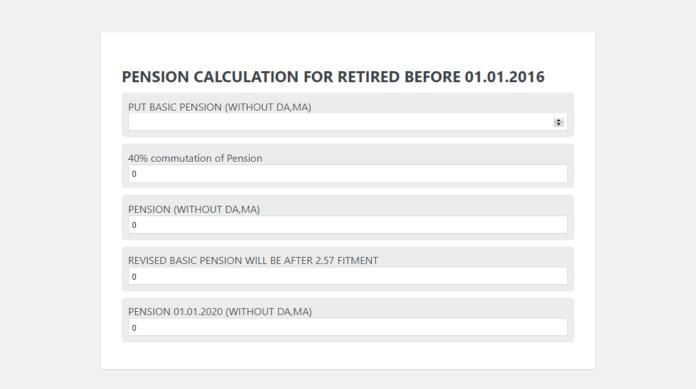Click the 01.01.2016 date in the heading
The image size is (696, 389).
coord(505,77)
